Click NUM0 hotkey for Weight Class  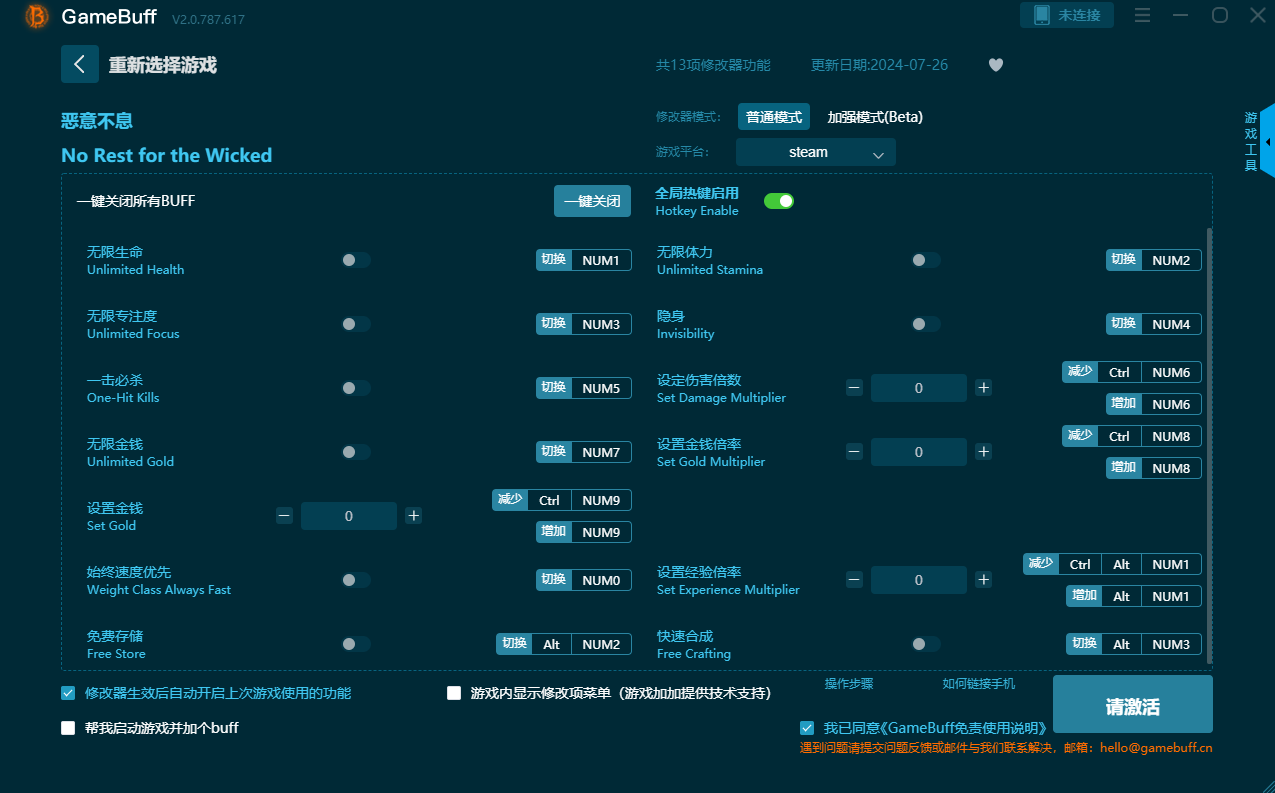point(601,580)
